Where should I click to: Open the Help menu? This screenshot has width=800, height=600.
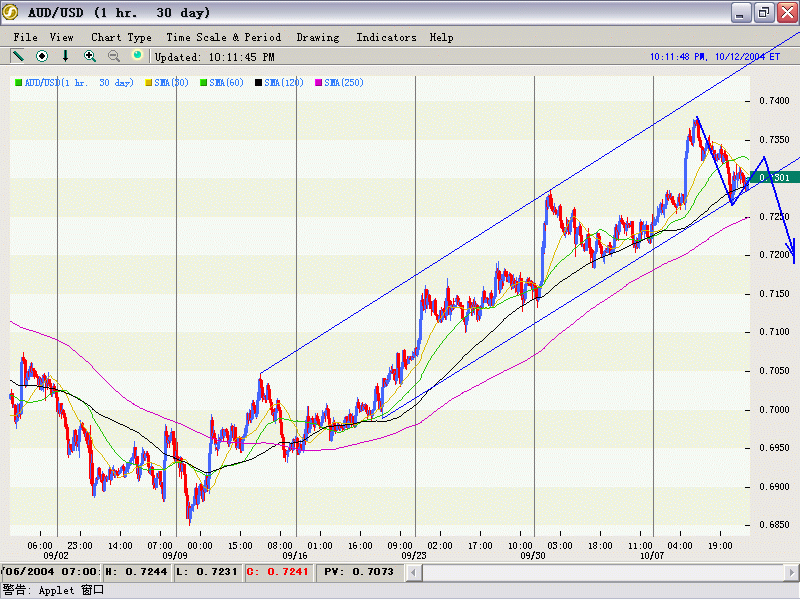441,37
